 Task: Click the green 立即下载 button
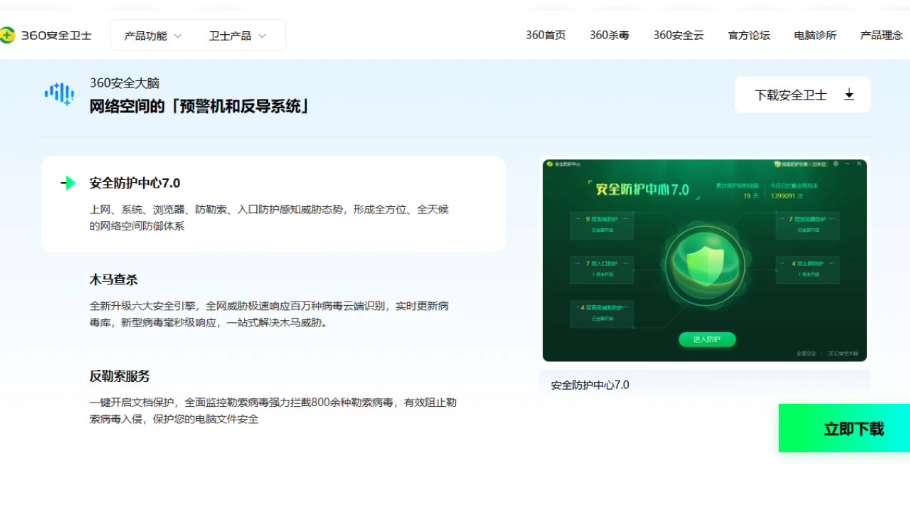click(x=844, y=428)
